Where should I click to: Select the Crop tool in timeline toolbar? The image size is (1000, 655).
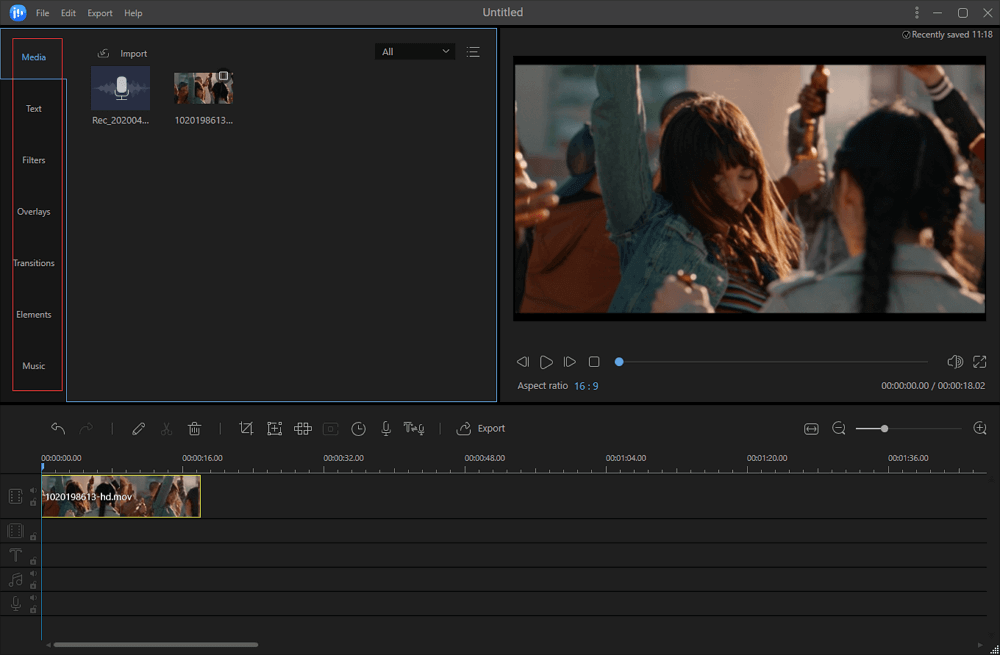[x=246, y=428]
